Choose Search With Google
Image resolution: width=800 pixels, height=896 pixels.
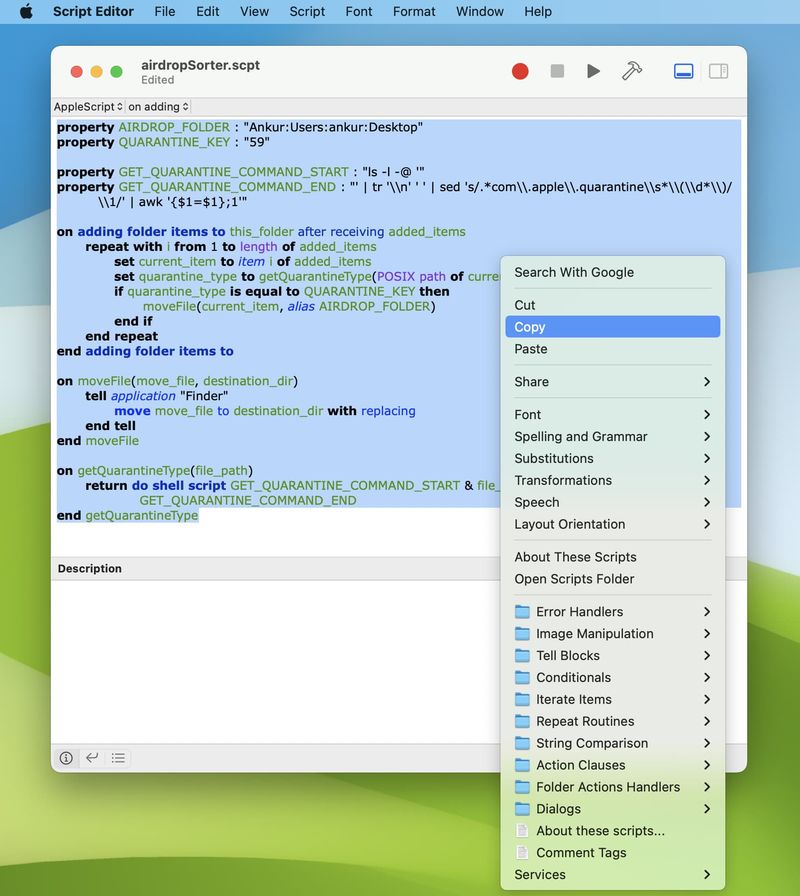tap(613, 272)
